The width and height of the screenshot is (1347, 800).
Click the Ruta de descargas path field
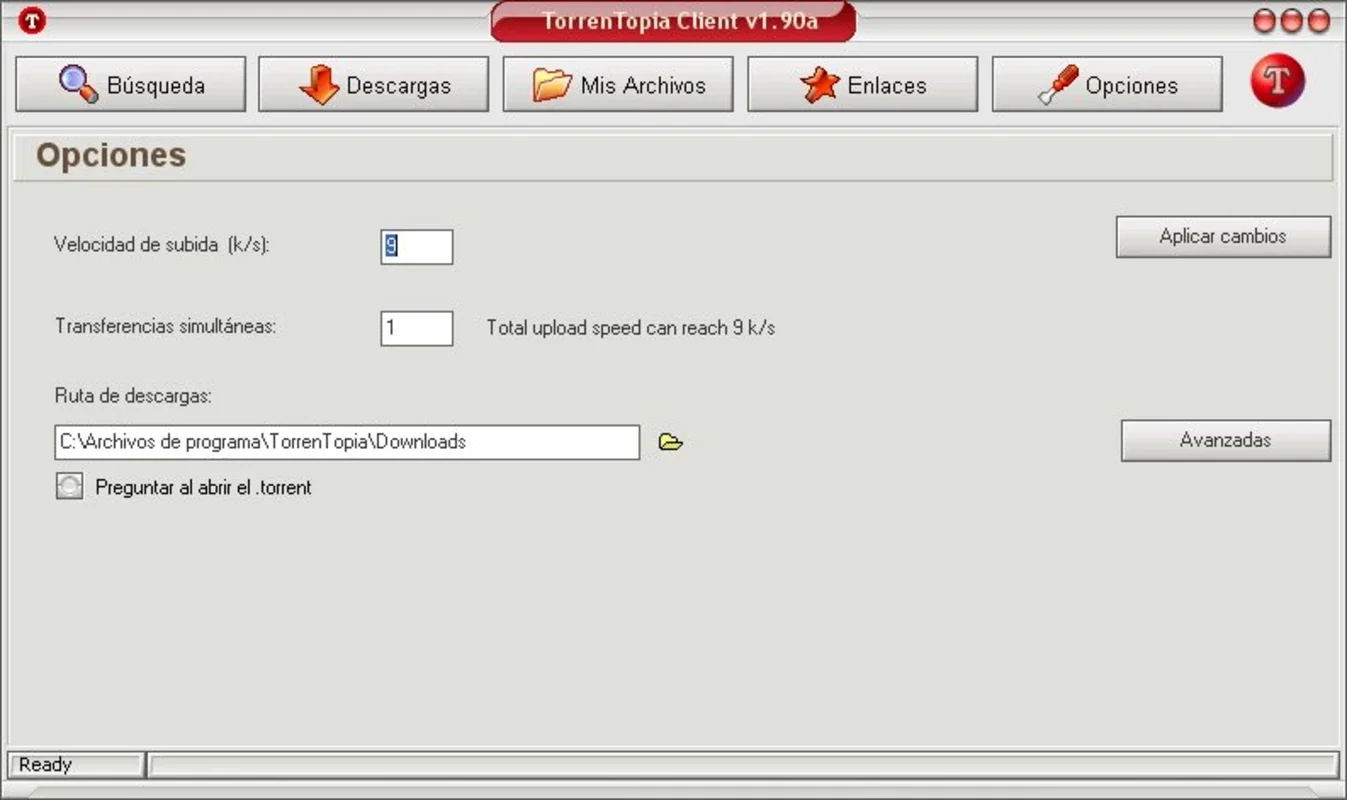pos(347,442)
